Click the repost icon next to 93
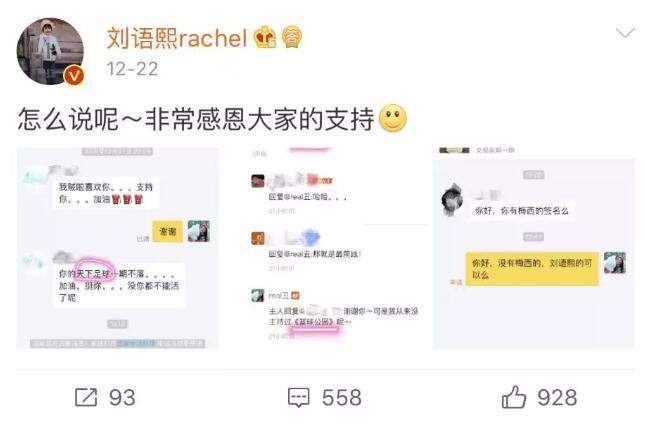Image resolution: width=645 pixels, height=446 pixels. point(86,397)
